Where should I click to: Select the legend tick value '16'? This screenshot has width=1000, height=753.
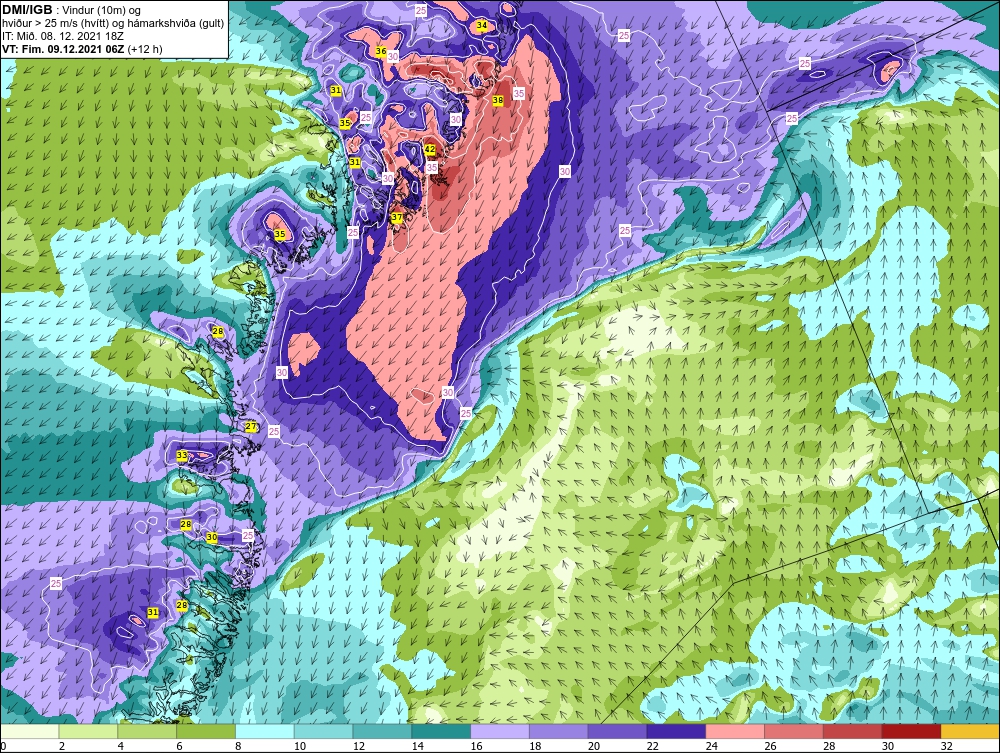476,746
